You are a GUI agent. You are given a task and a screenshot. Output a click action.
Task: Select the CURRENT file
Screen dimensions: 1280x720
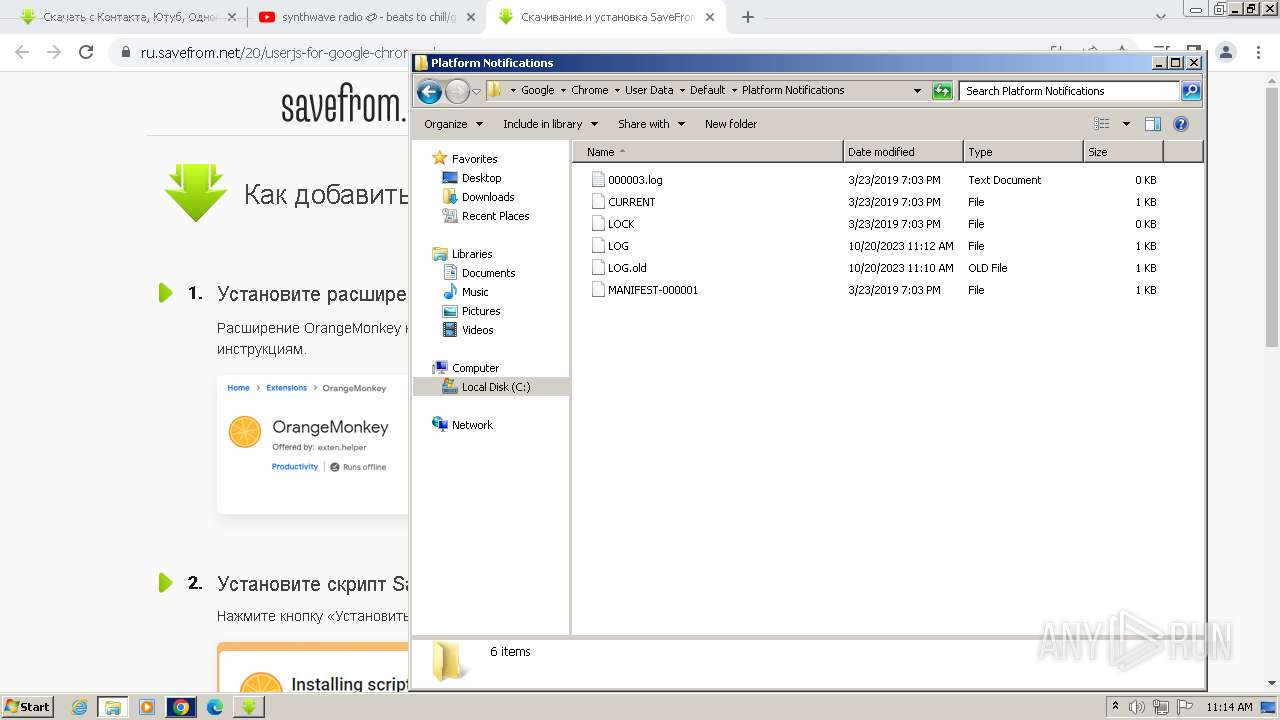[632, 202]
